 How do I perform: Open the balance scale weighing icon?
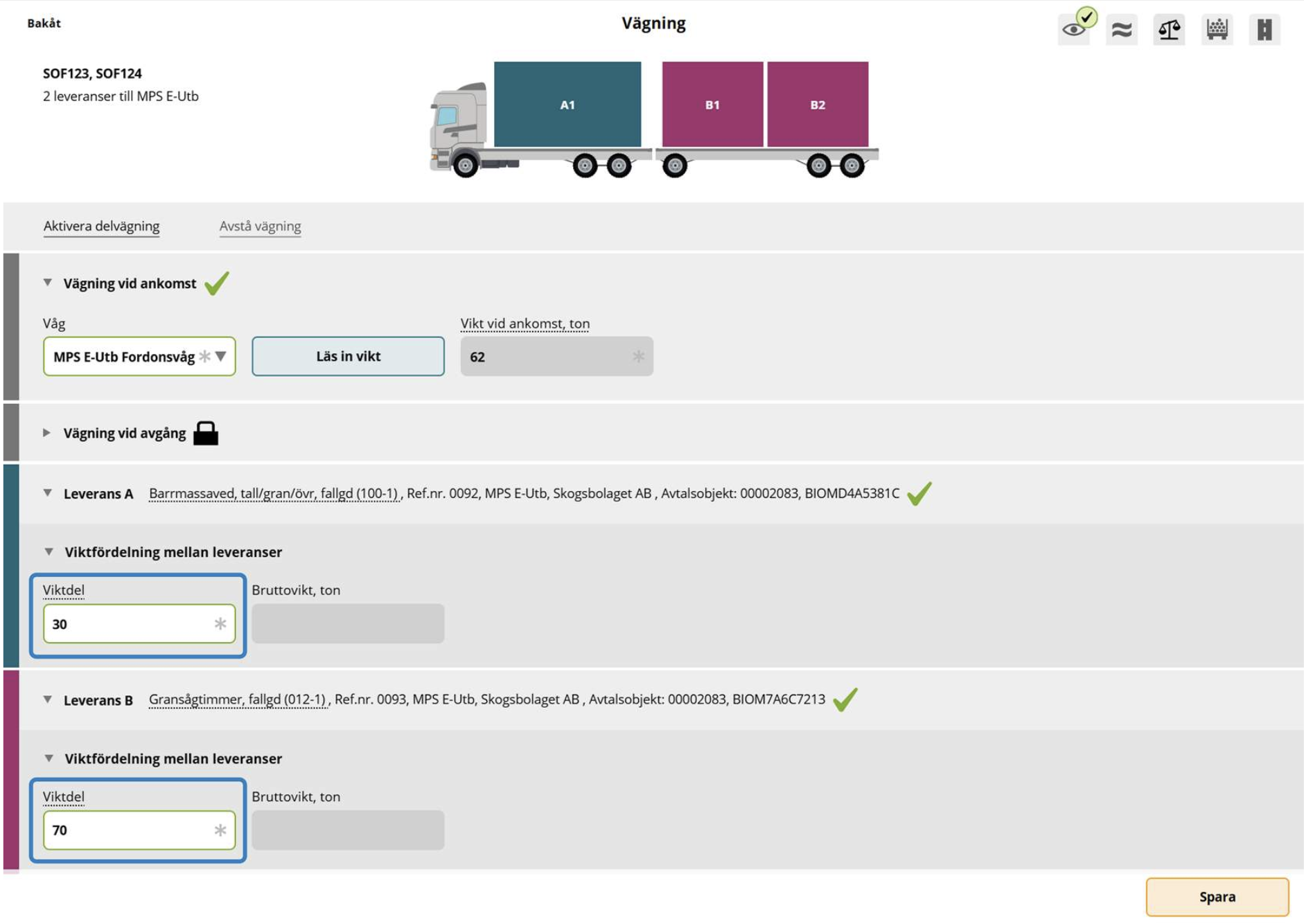point(1169,29)
